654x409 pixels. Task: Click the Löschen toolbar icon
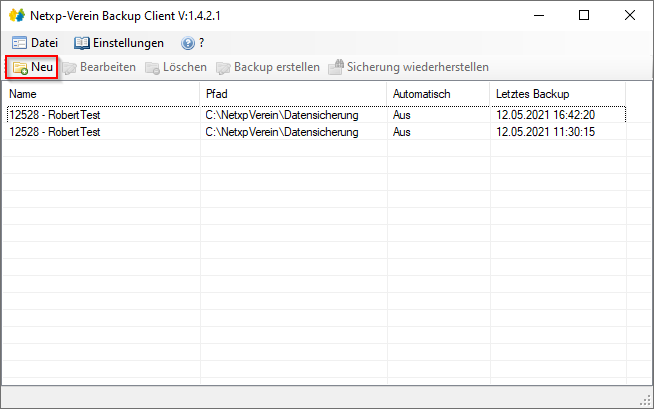pyautogui.click(x=152, y=68)
